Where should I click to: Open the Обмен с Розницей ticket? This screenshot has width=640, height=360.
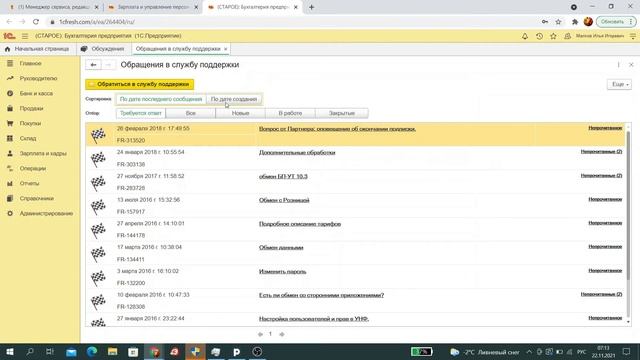[x=284, y=200]
